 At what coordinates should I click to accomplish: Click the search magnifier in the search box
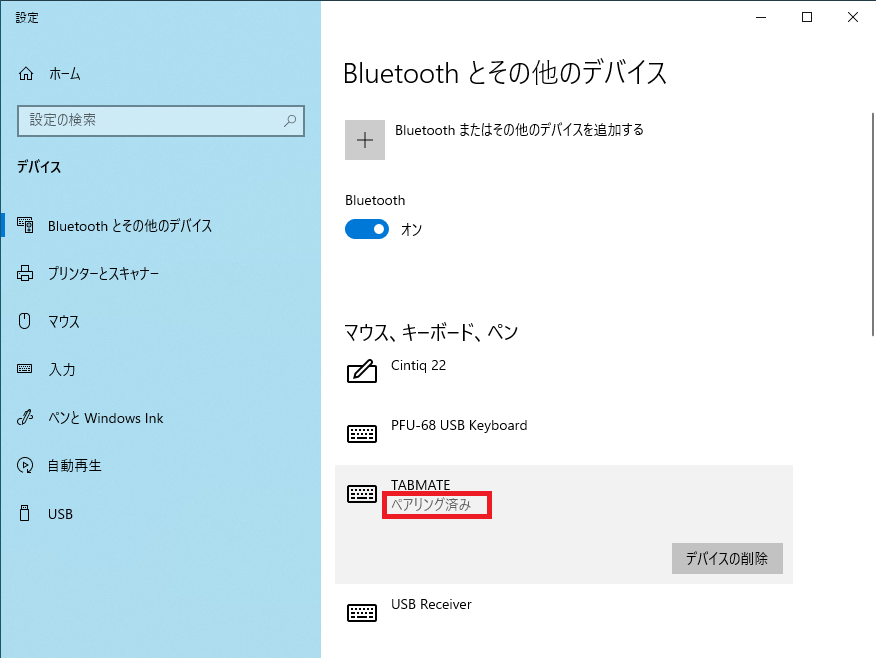click(289, 120)
